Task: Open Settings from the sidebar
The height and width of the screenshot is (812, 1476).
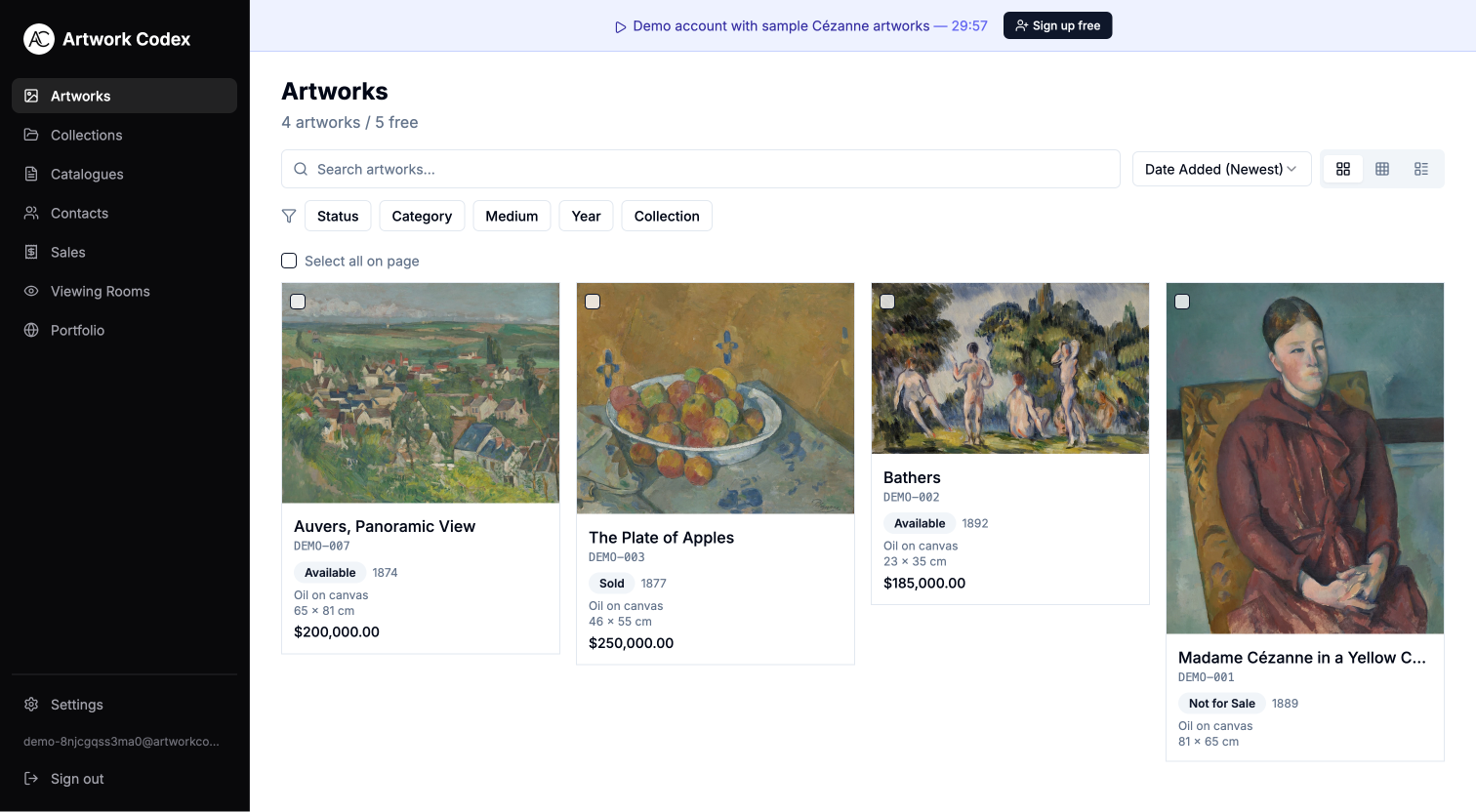Action: pos(76,704)
